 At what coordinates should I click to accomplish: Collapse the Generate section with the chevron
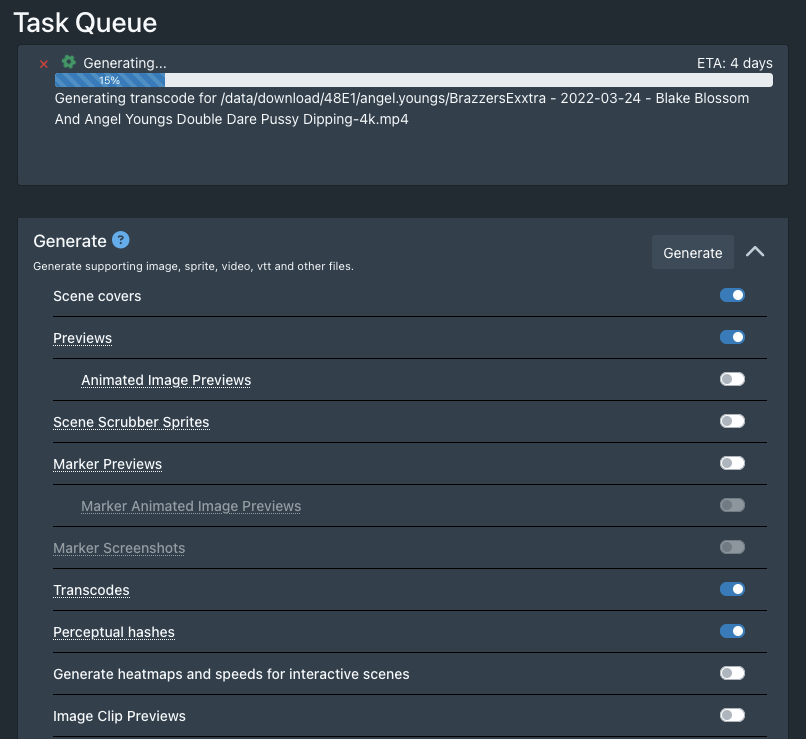pos(755,252)
